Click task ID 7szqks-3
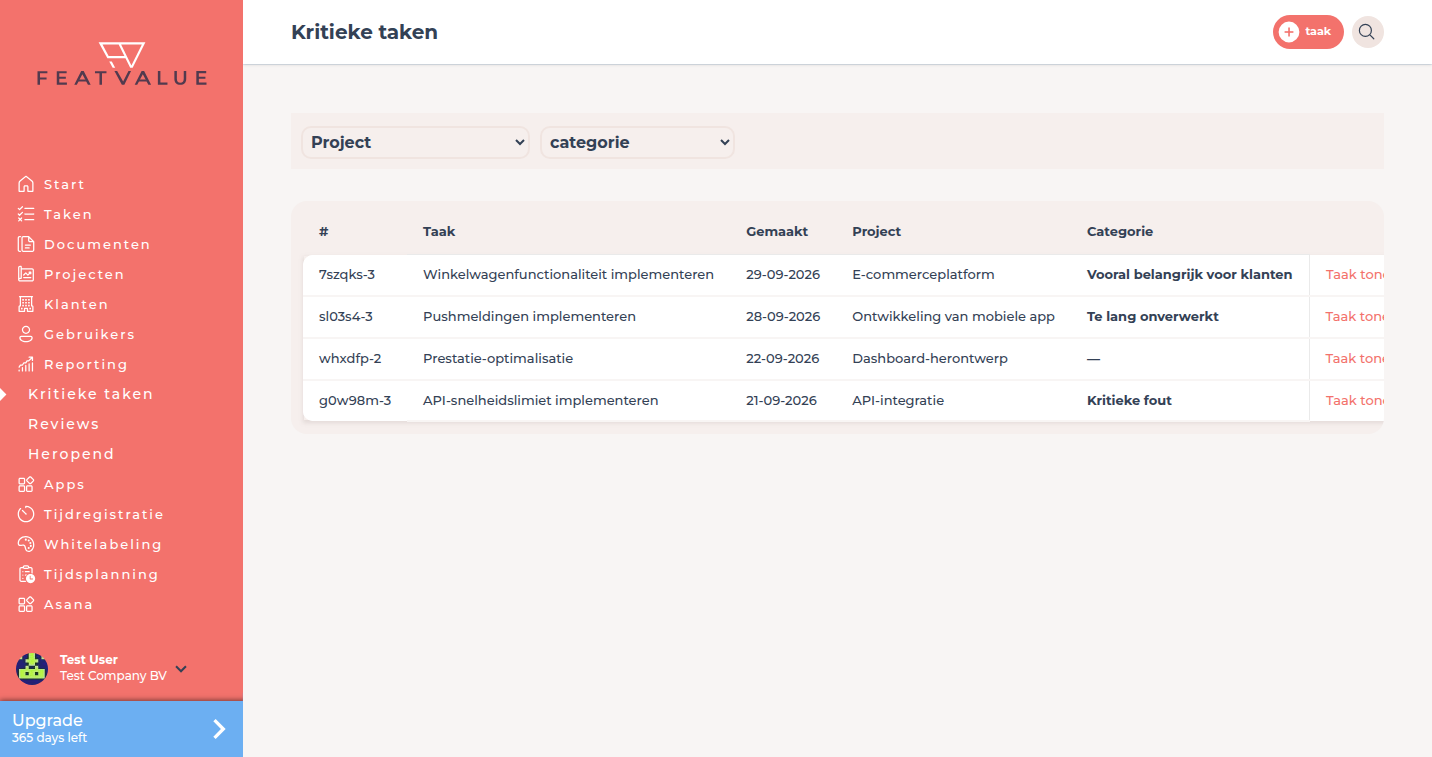This screenshot has width=1432, height=757. (347, 274)
